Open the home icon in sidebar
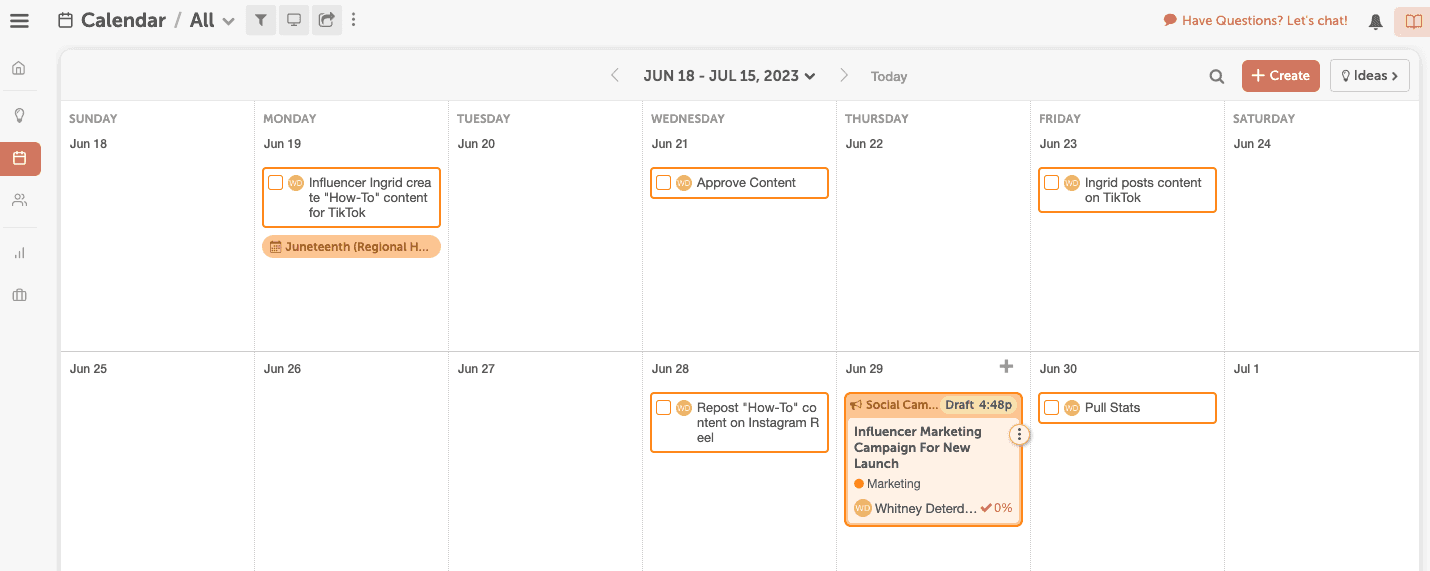Image resolution: width=1430 pixels, height=571 pixels. (x=19, y=68)
